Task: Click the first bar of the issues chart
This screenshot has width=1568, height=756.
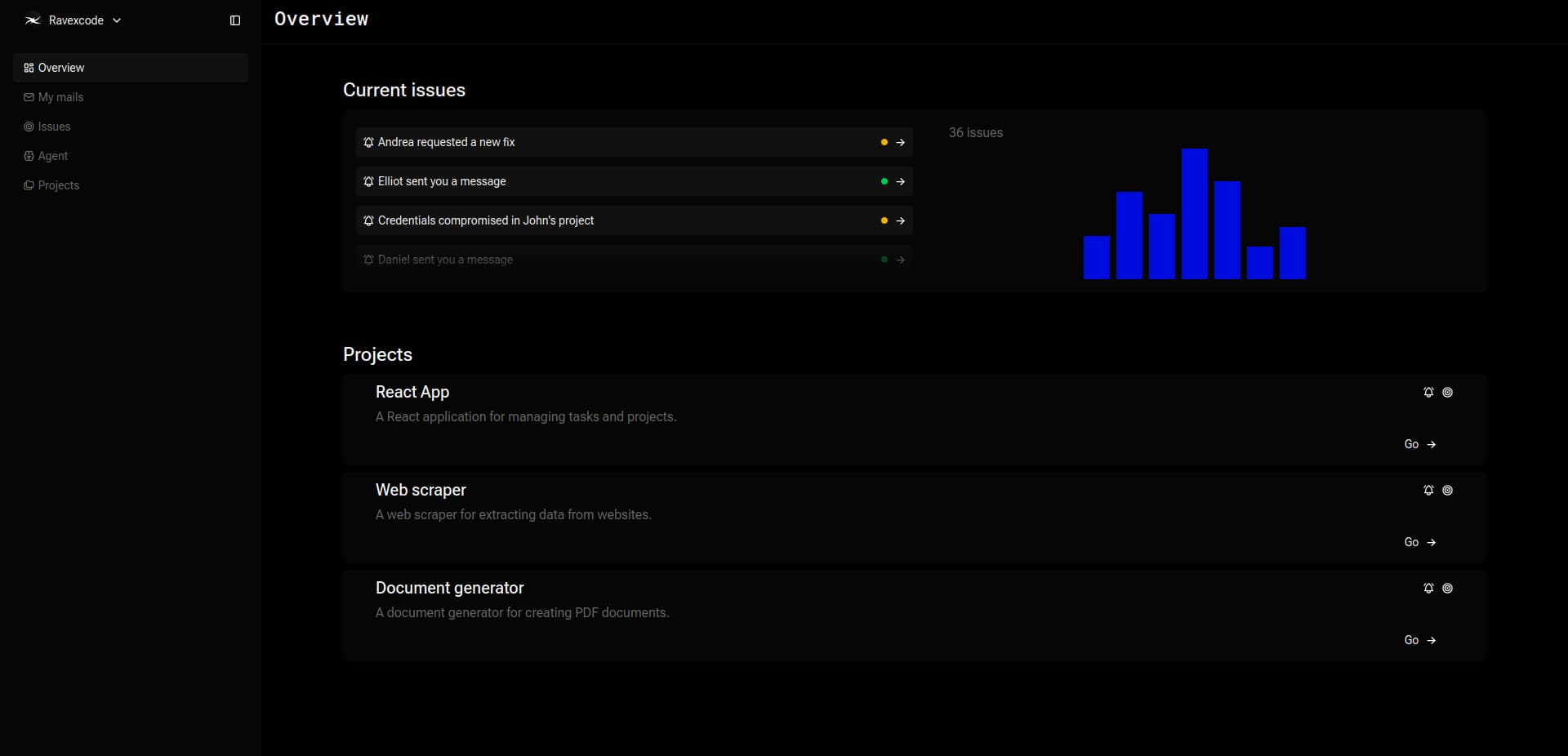Action: 1096,257
